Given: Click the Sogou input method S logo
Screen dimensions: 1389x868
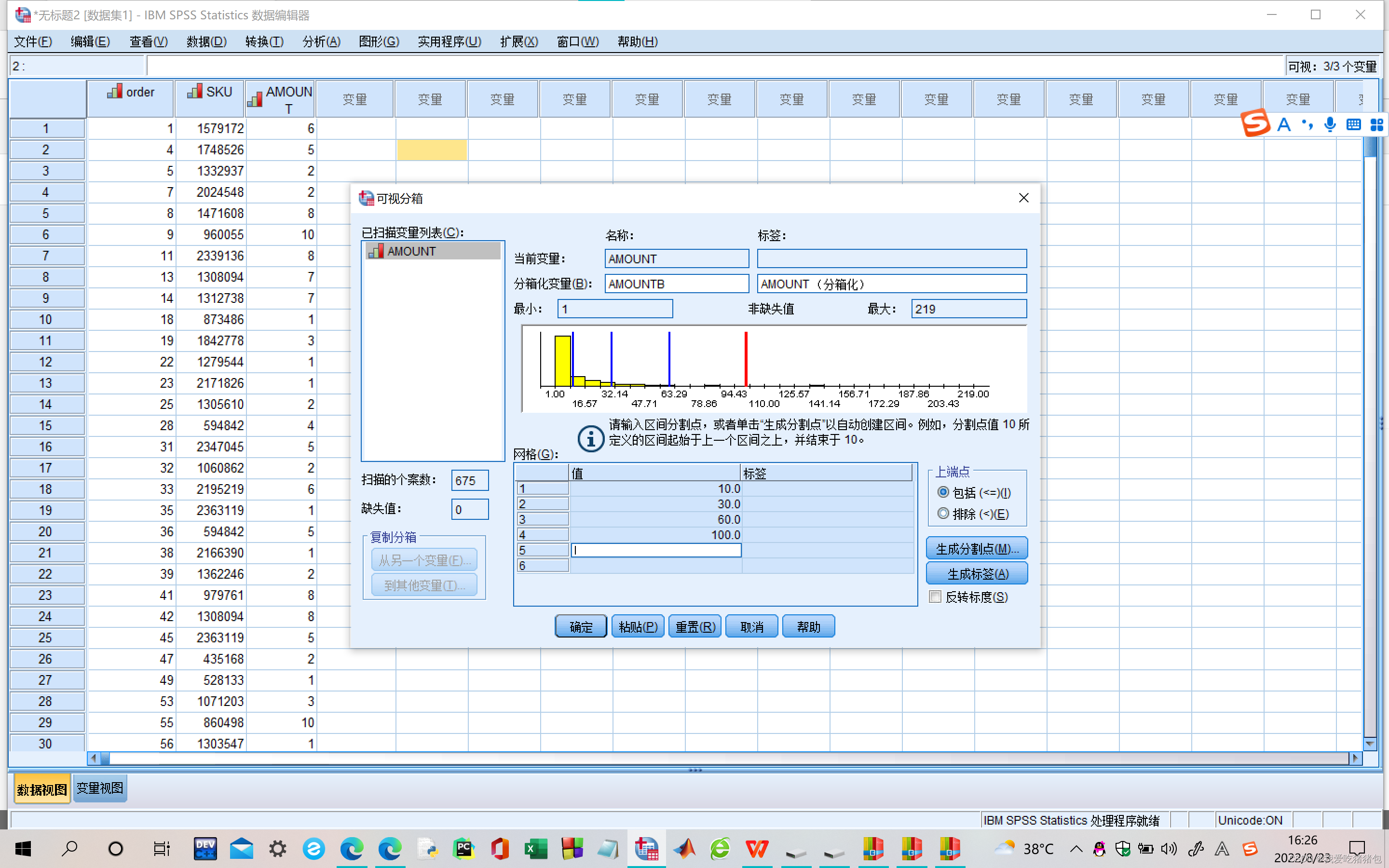Looking at the screenshot, I should (x=1255, y=123).
